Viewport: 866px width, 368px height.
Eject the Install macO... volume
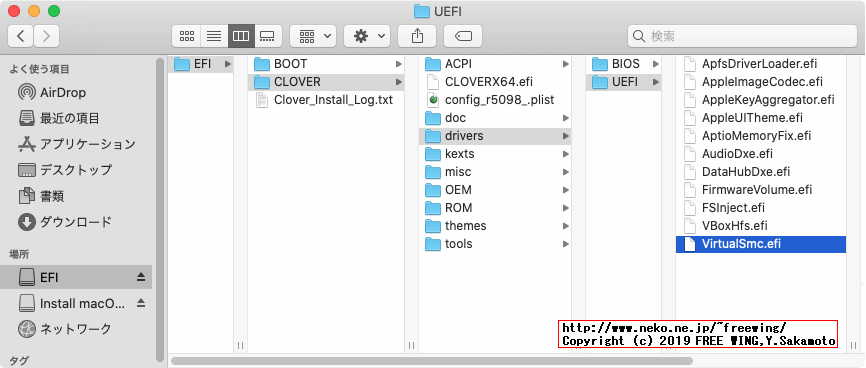click(x=141, y=303)
